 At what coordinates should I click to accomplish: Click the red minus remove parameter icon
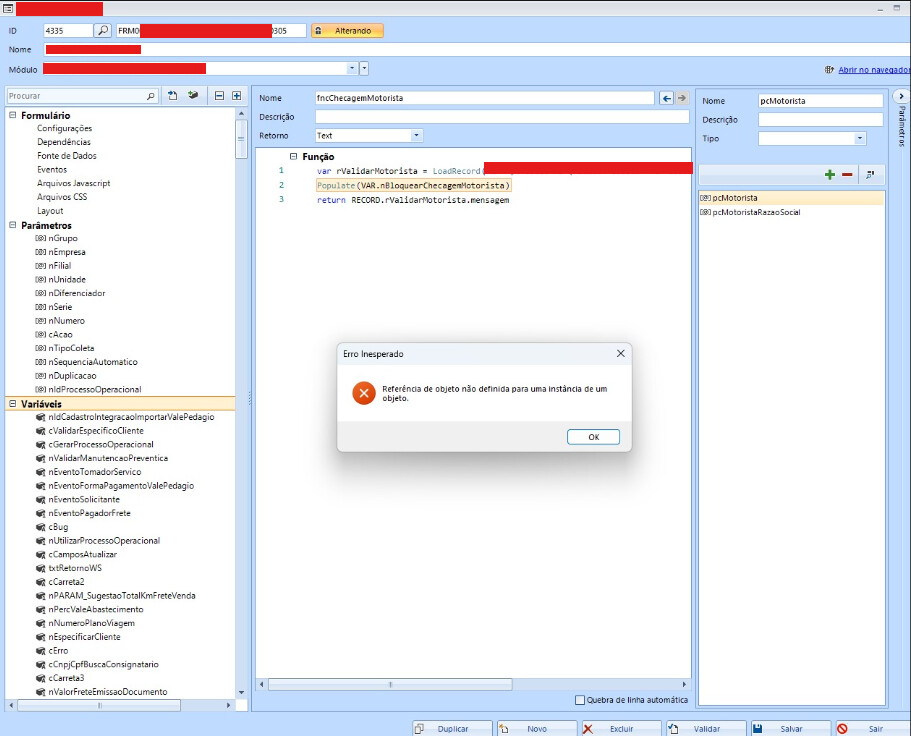(847, 175)
